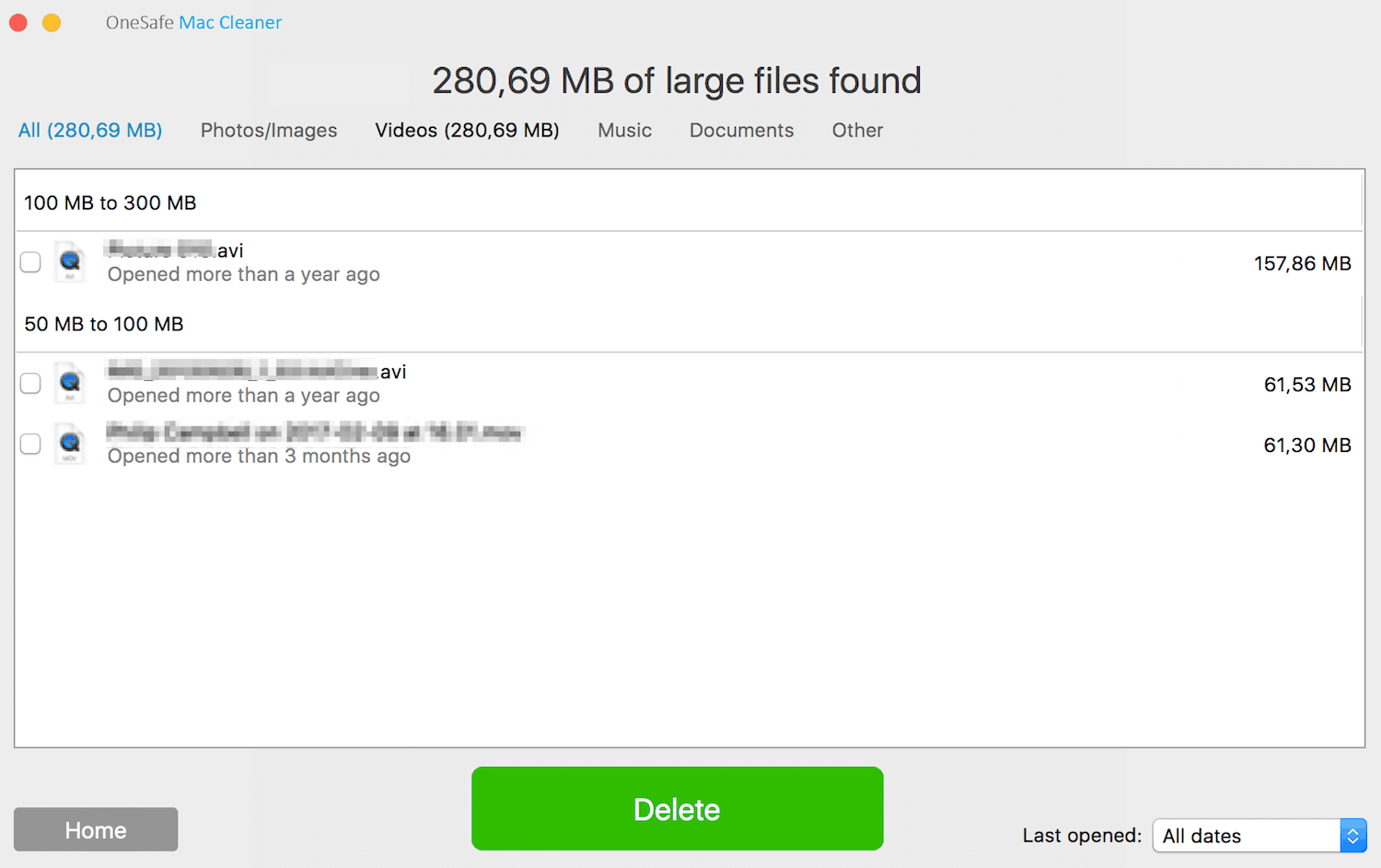
Task: Go back using the Home button
Action: [x=95, y=829]
